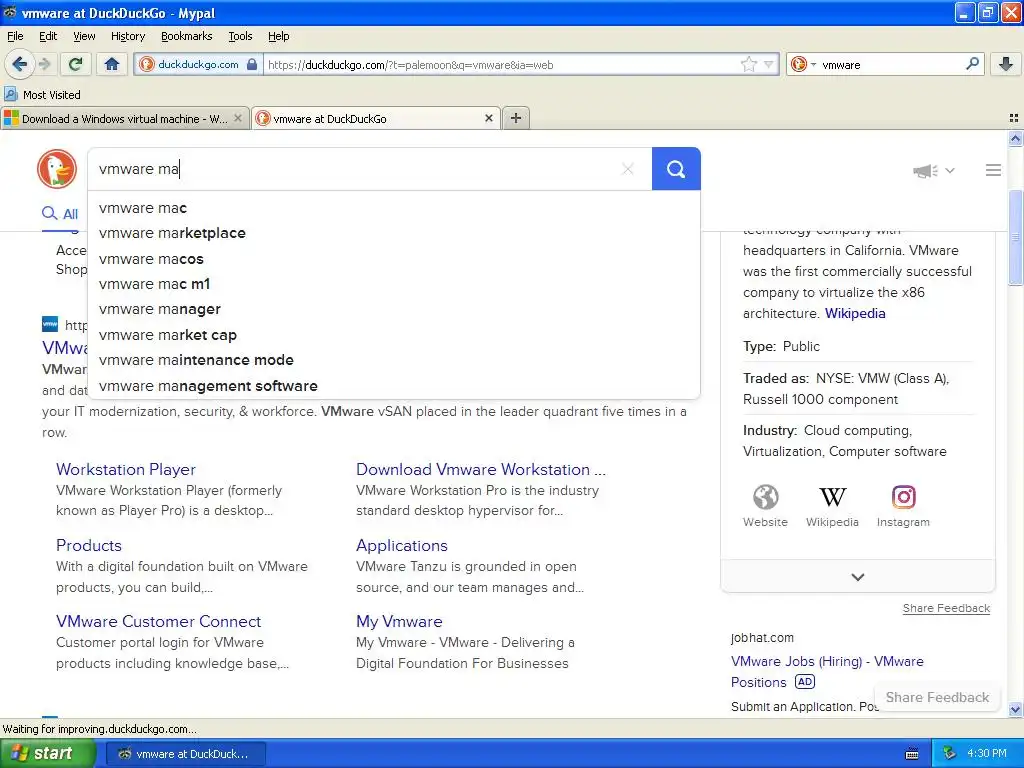Open the VMware Customer Connect link

158,621
